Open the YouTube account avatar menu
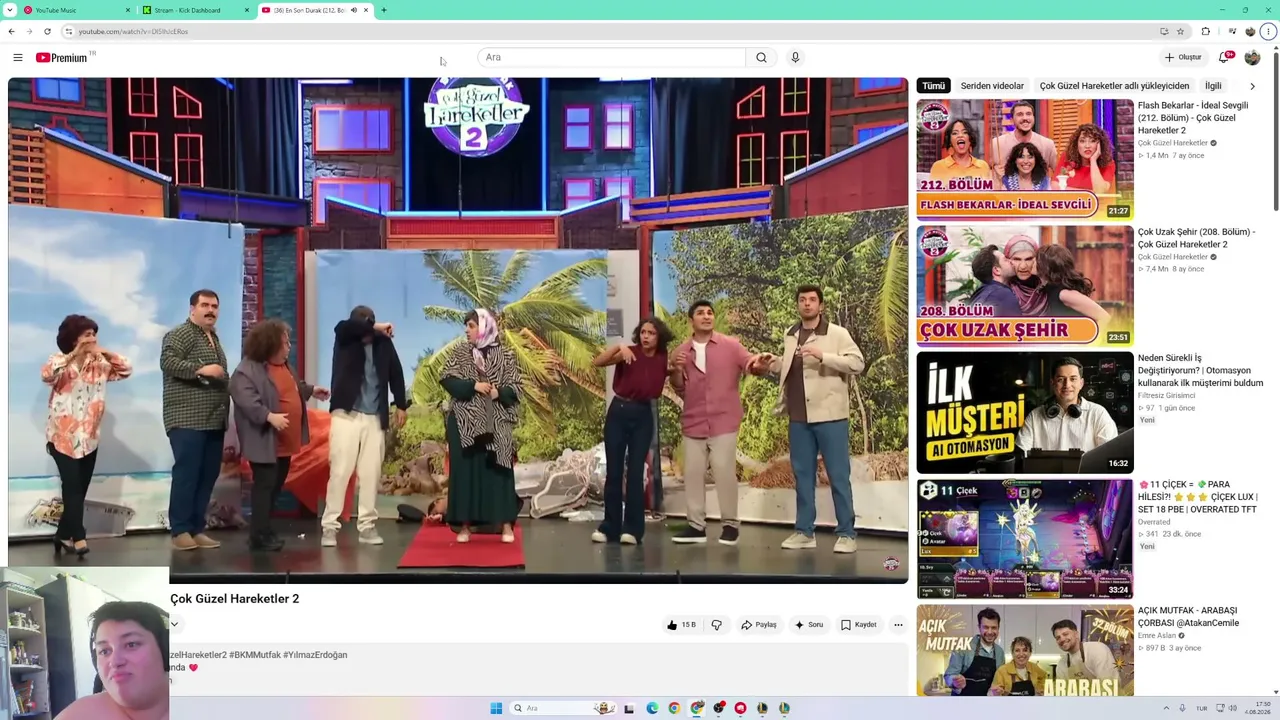 point(1252,57)
